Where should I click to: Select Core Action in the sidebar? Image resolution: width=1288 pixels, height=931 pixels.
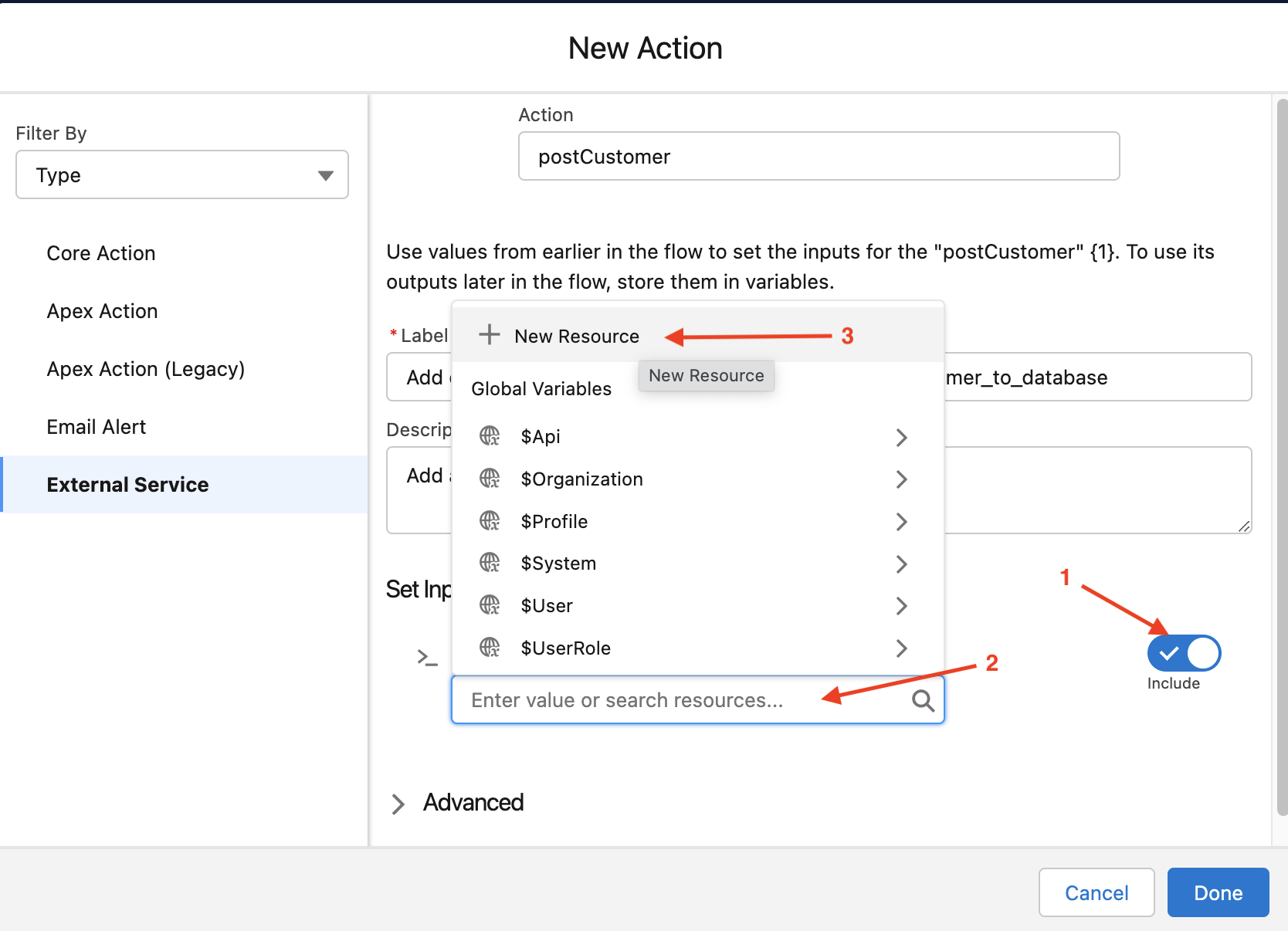101,252
